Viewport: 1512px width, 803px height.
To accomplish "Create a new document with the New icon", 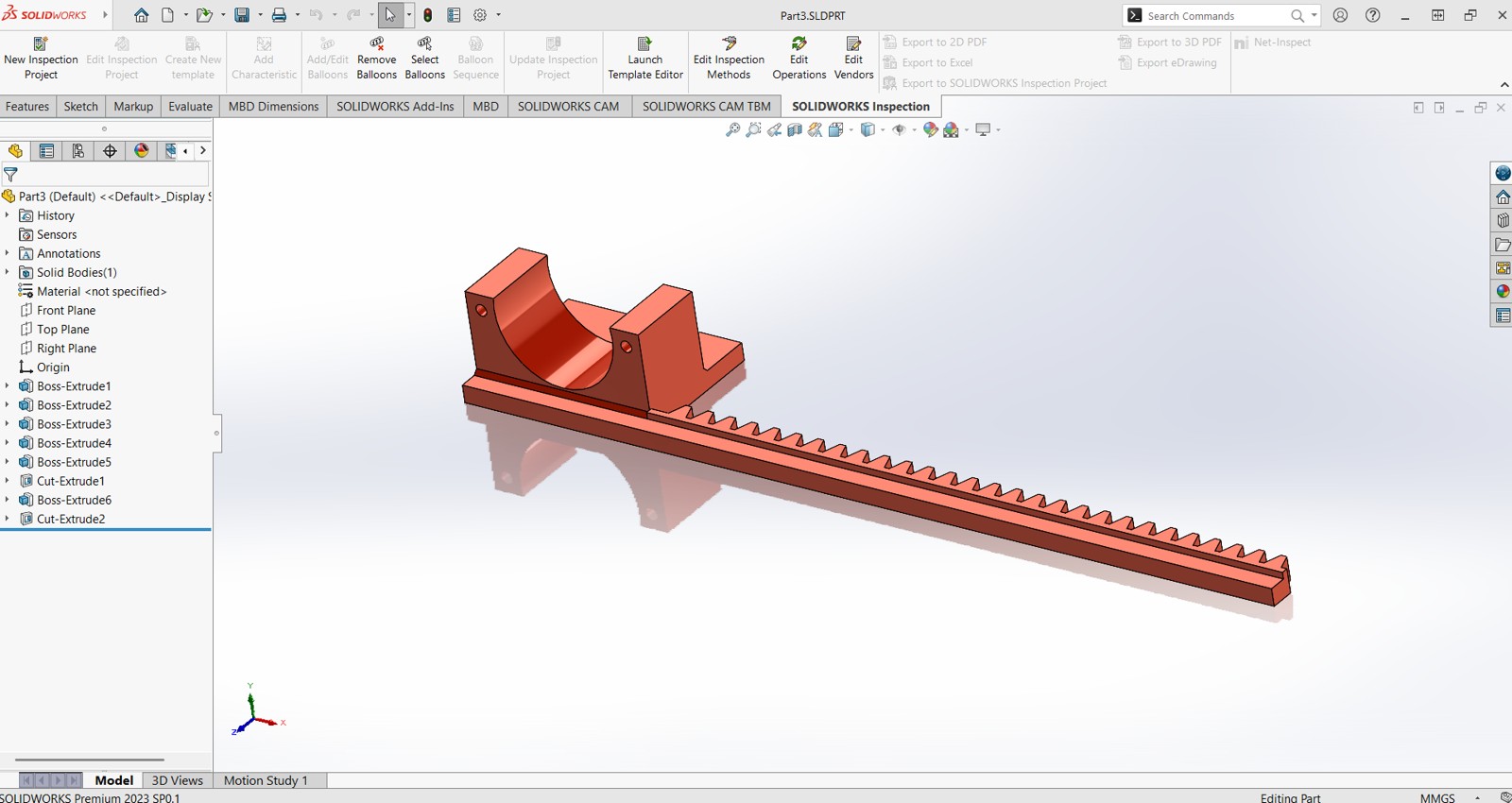I will [x=168, y=15].
